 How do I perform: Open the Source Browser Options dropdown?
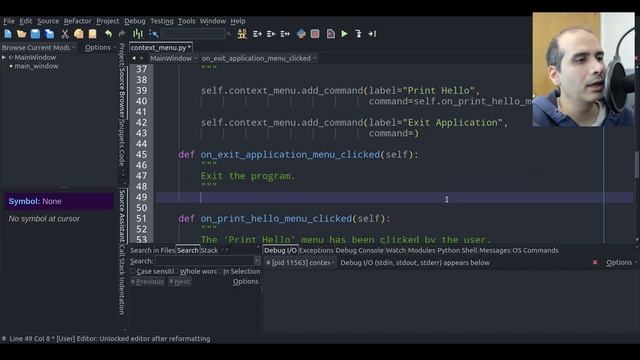click(x=100, y=47)
